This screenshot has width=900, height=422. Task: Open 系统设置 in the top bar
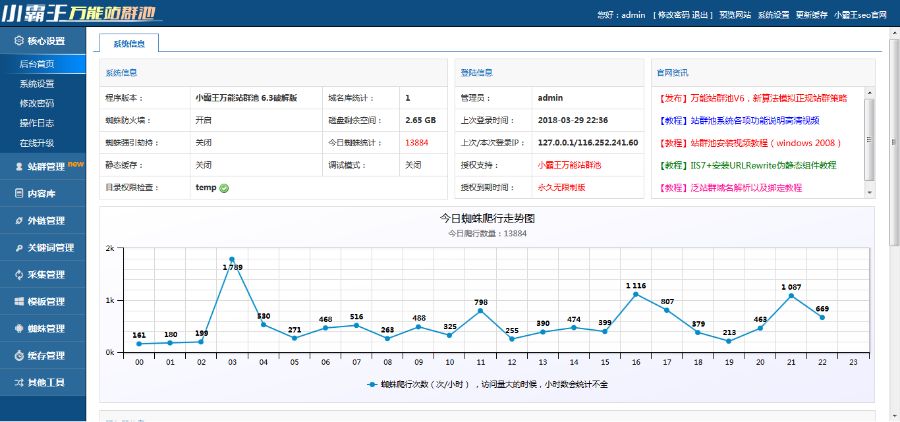click(x=773, y=15)
